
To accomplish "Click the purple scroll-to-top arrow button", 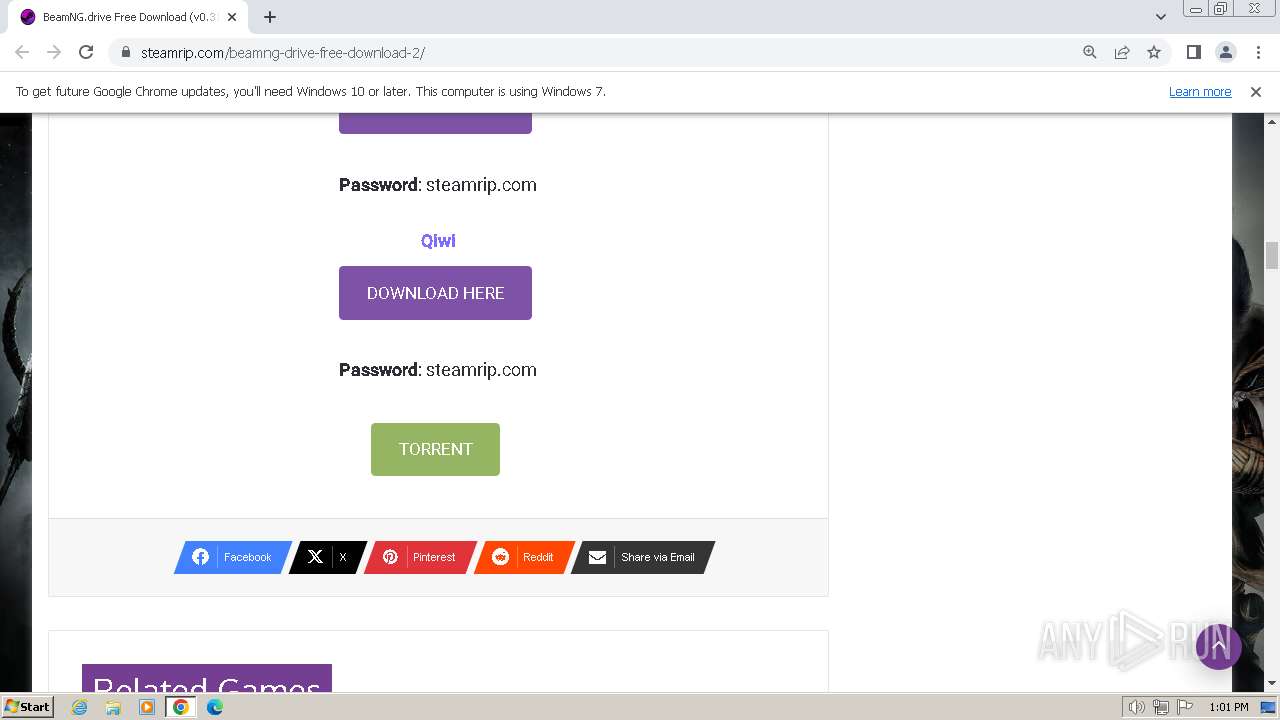I will pos(1219,646).
